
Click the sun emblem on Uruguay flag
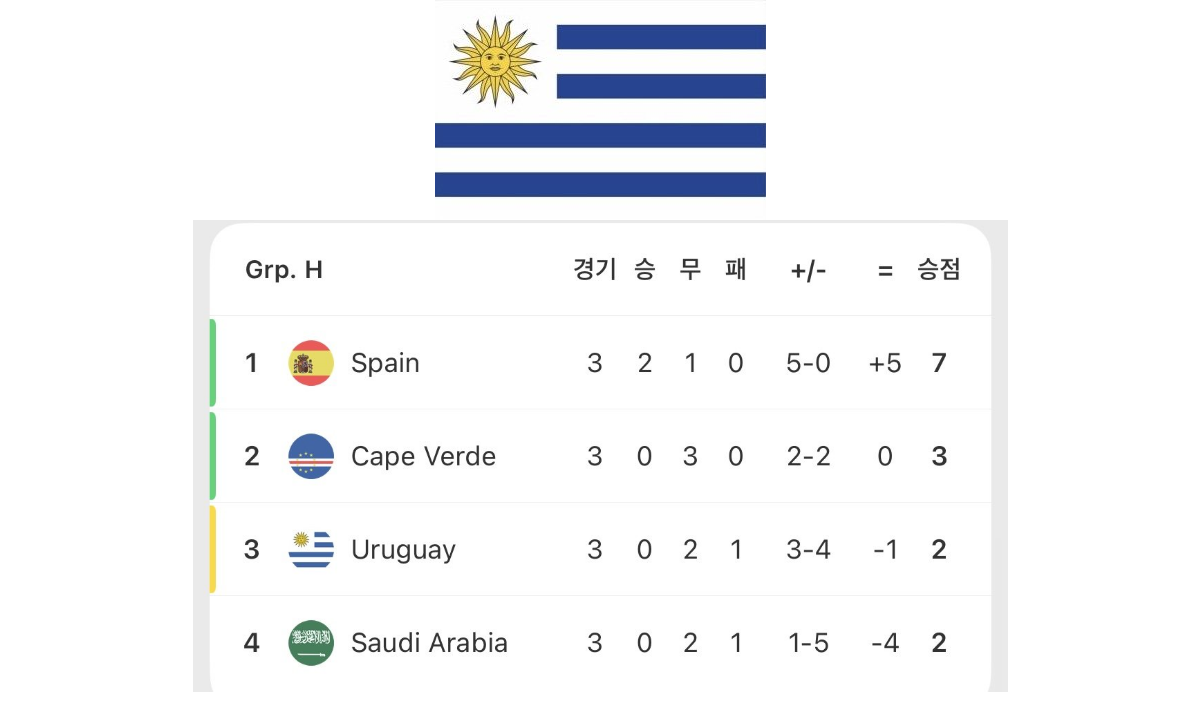tap(495, 61)
